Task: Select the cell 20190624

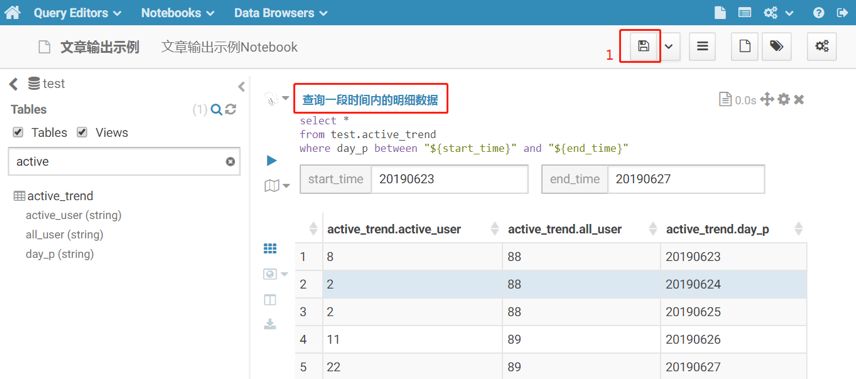Action: click(733, 285)
